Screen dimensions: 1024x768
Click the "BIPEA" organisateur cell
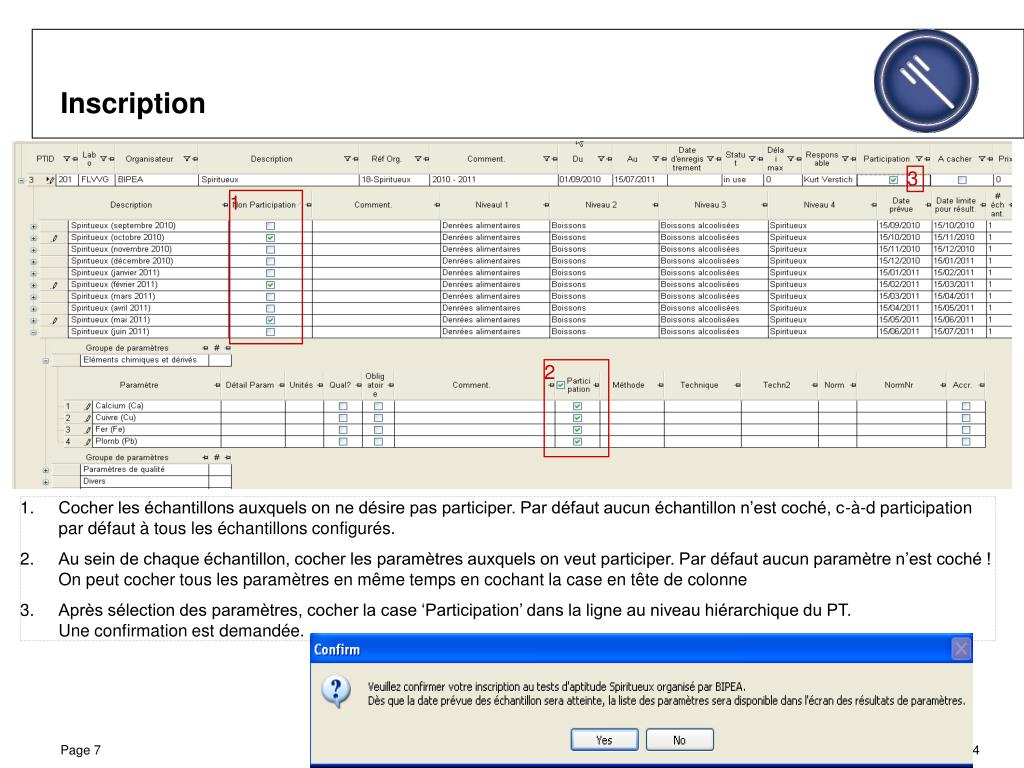point(157,180)
